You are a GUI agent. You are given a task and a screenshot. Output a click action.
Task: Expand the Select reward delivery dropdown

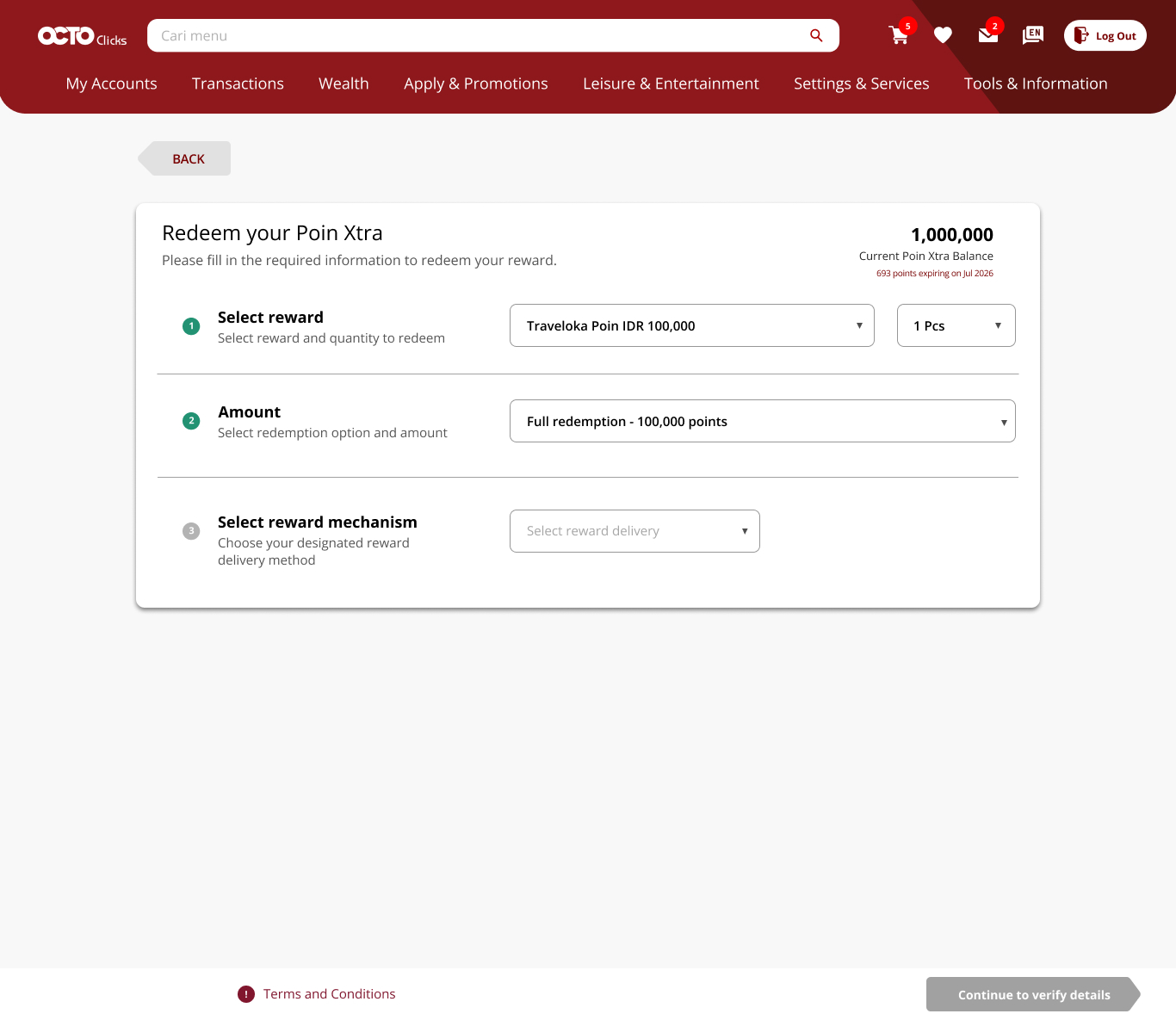[x=634, y=531]
